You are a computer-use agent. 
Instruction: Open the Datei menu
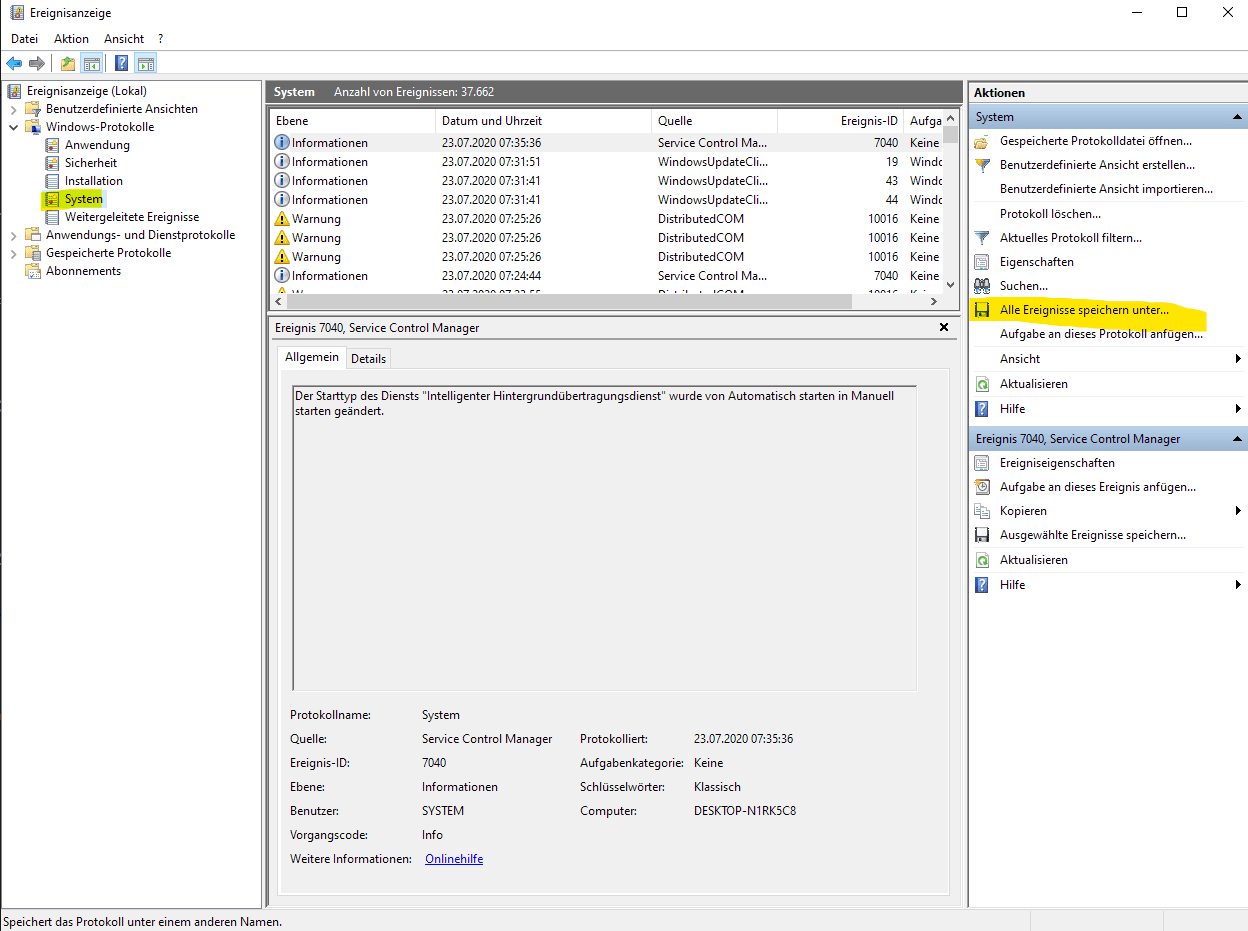point(24,38)
